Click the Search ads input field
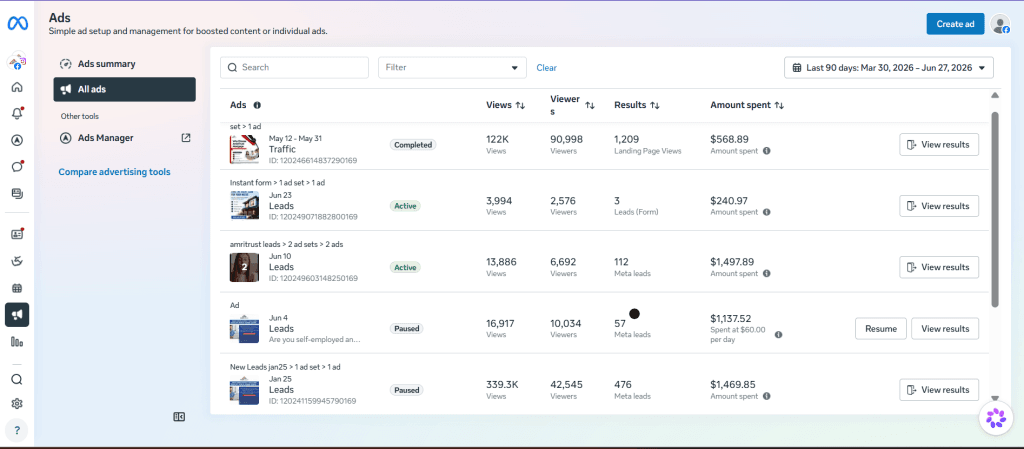1024x449 pixels. [x=294, y=67]
